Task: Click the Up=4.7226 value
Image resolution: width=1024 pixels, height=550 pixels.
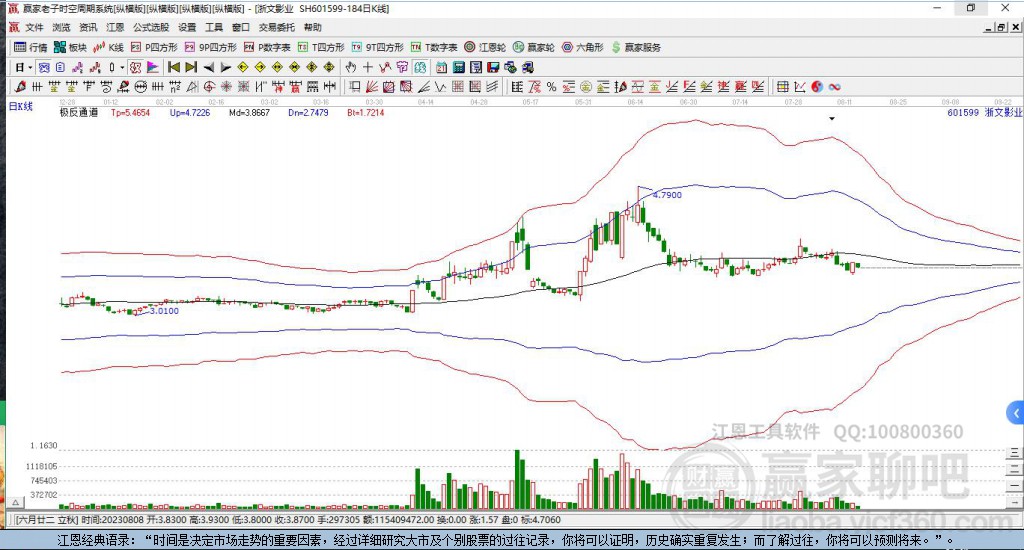Action: click(190, 112)
